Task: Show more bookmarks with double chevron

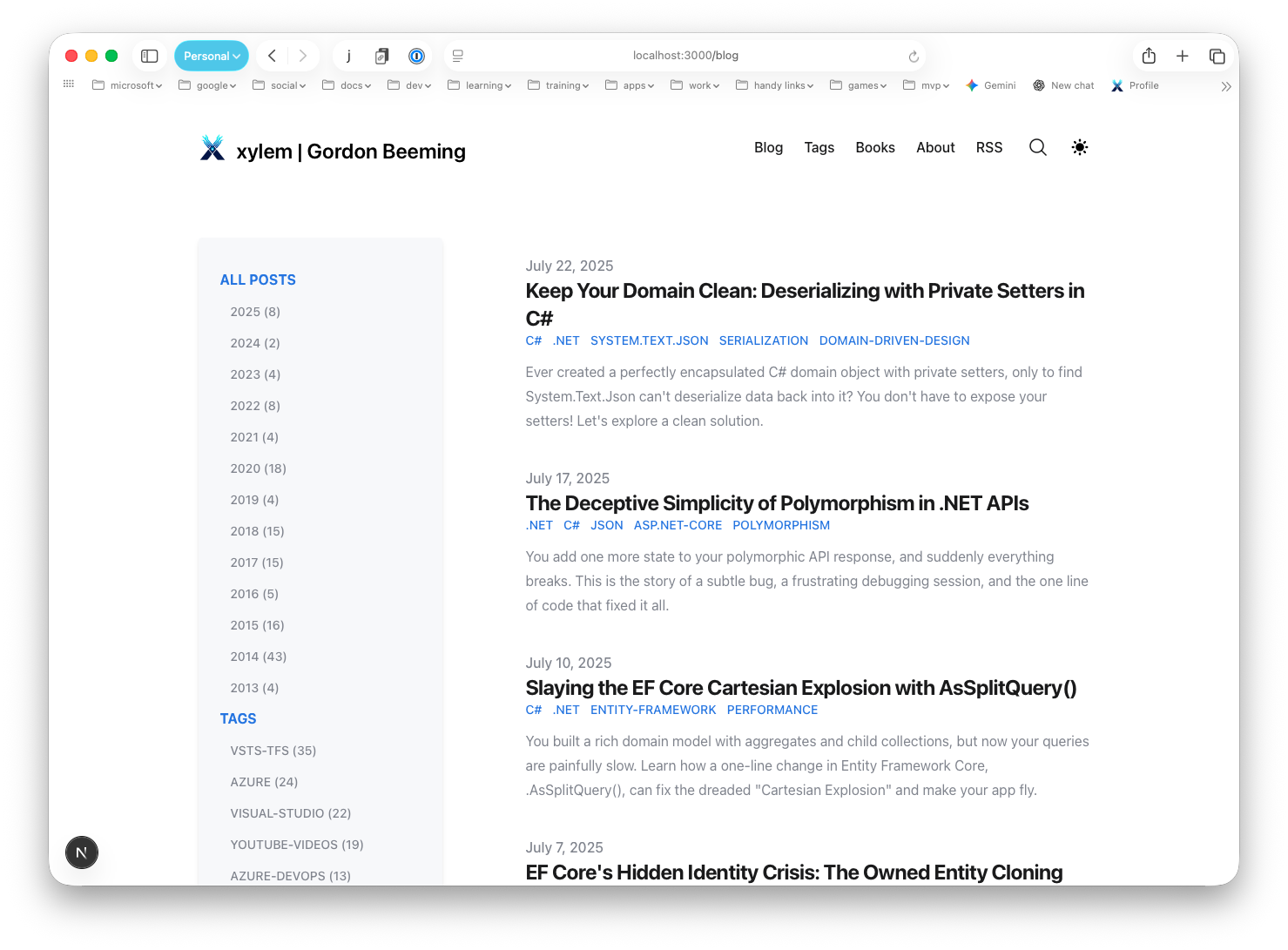Action: (x=1226, y=86)
